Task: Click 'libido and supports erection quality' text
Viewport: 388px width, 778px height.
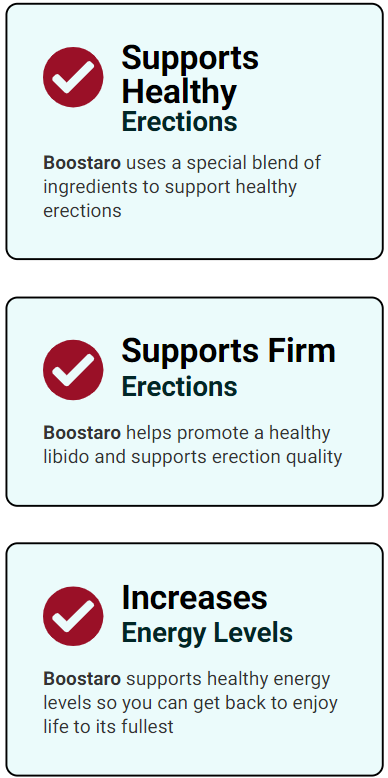Action: tap(193, 457)
